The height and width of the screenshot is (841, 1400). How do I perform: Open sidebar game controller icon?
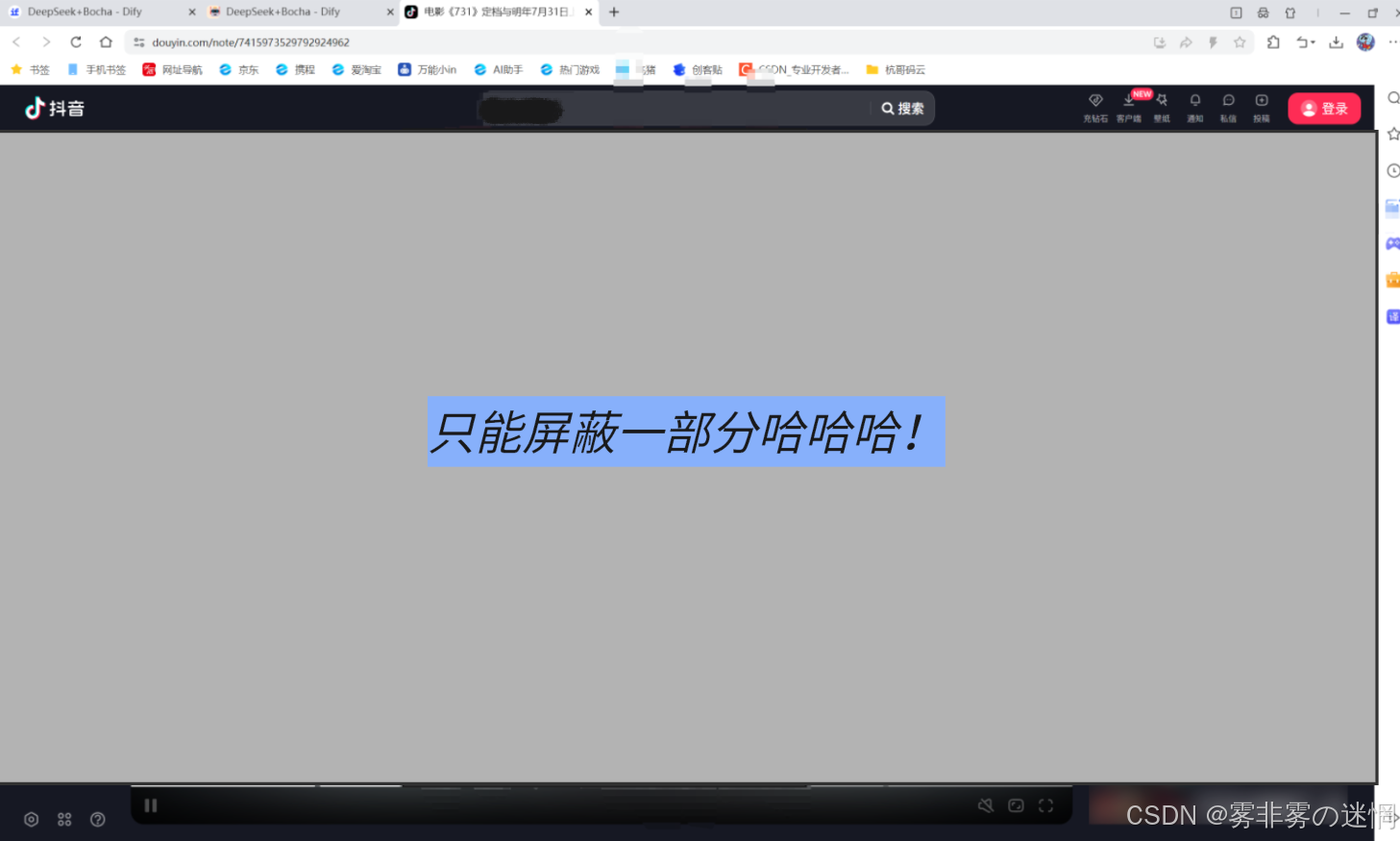[1393, 244]
